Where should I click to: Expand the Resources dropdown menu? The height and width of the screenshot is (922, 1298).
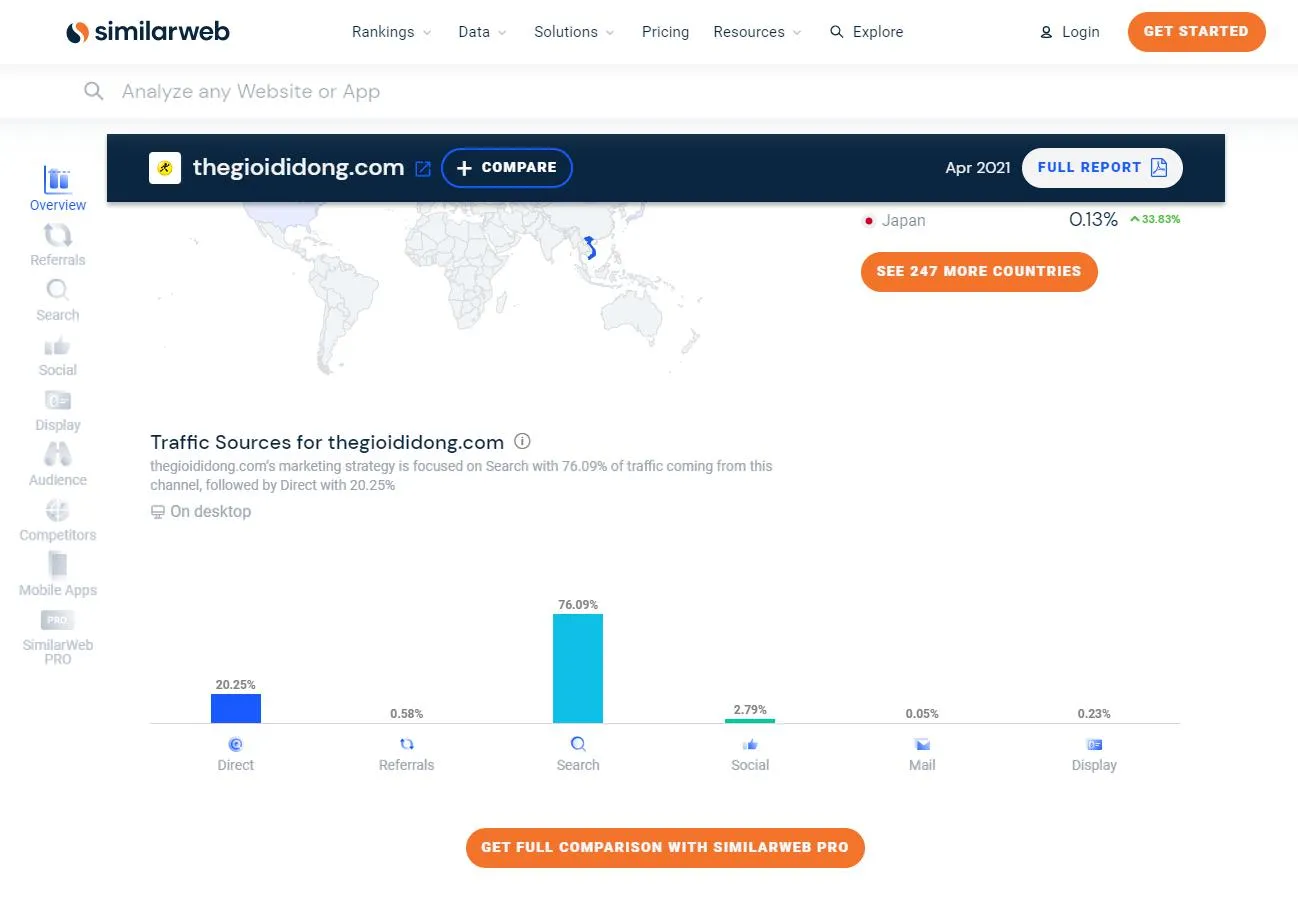pyautogui.click(x=757, y=32)
